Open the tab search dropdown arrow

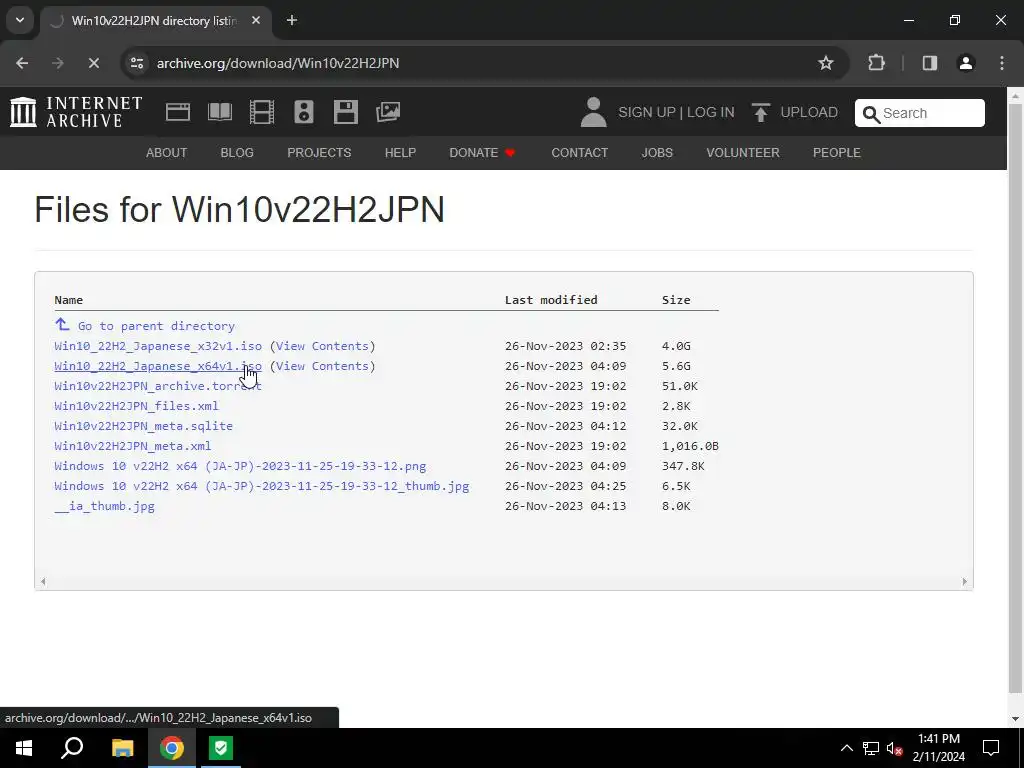pyautogui.click(x=20, y=20)
